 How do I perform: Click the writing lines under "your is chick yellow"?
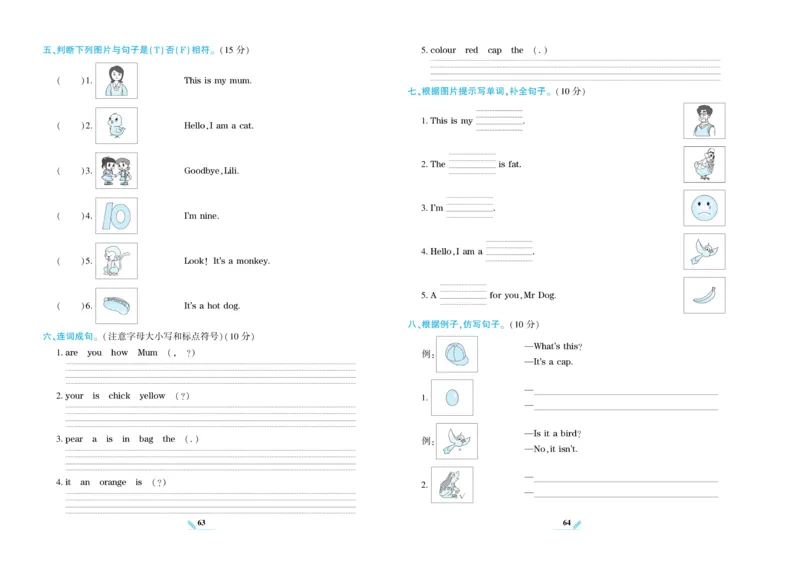point(210,416)
